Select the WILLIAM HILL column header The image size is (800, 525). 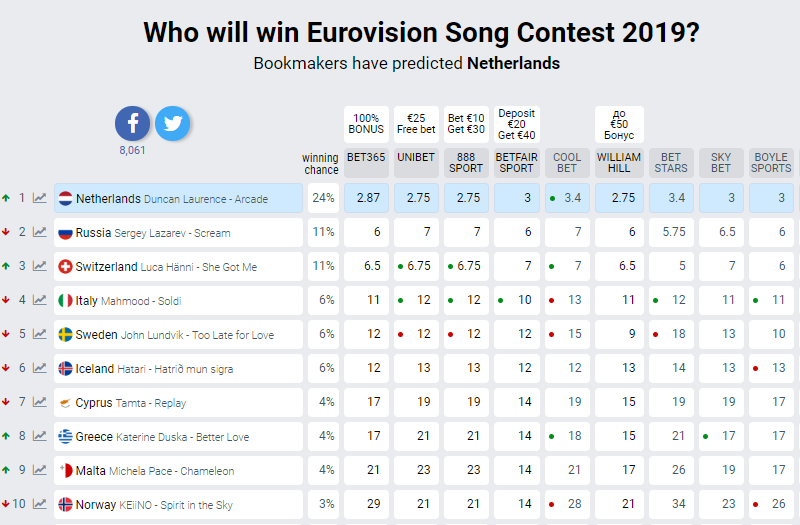click(x=619, y=163)
